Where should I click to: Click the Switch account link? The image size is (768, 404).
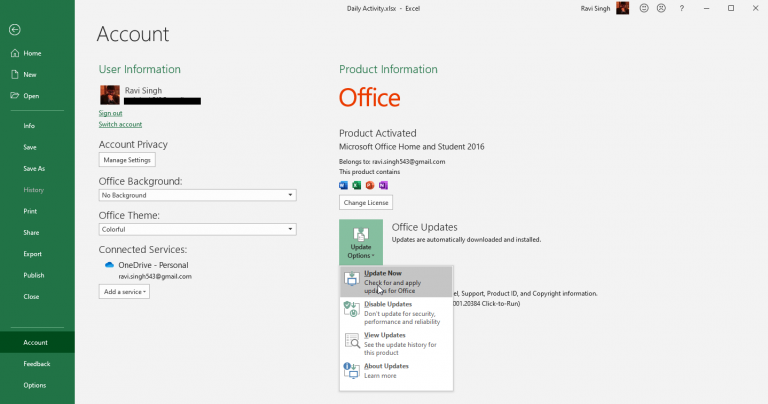[x=120, y=124]
